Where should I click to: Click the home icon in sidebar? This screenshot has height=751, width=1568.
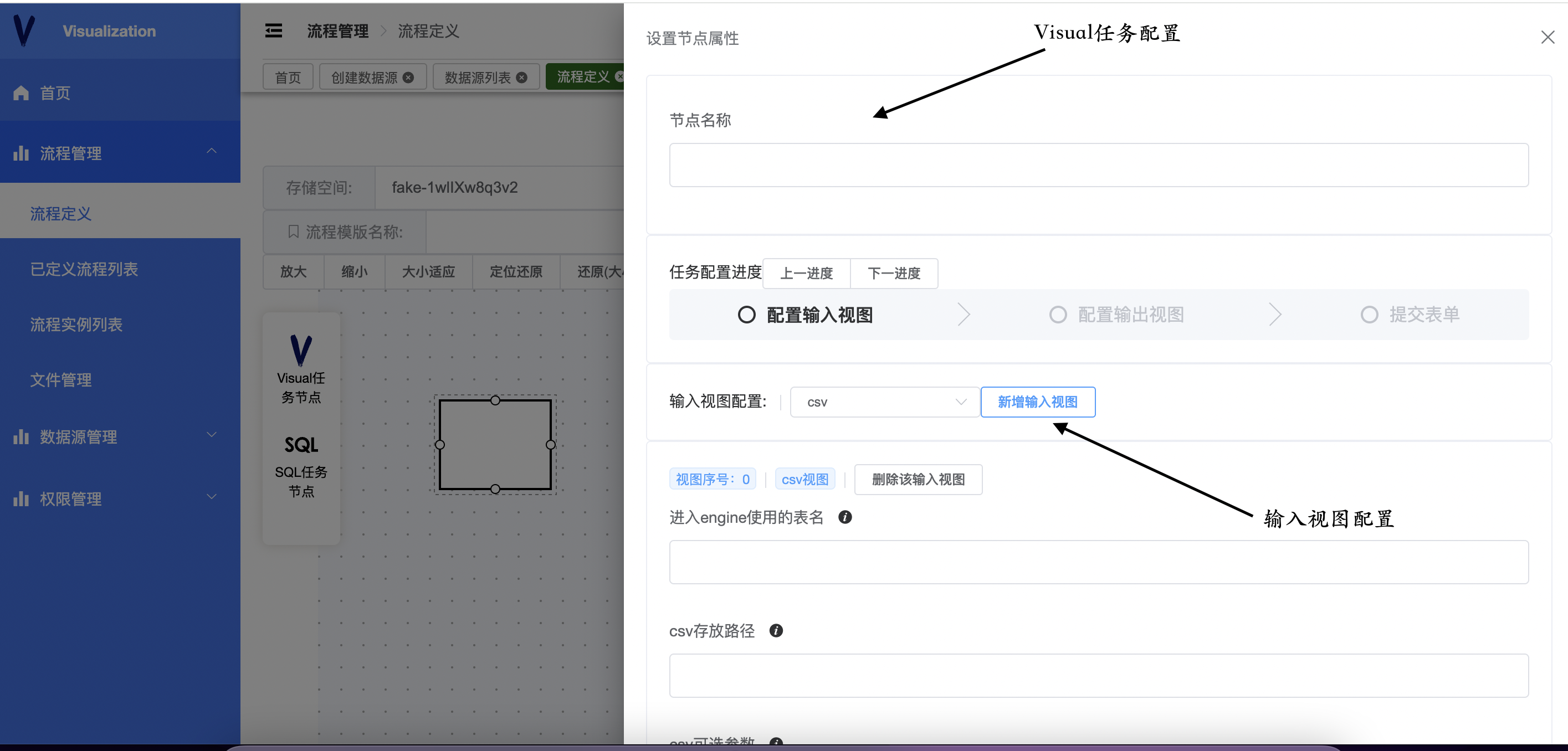pos(21,93)
